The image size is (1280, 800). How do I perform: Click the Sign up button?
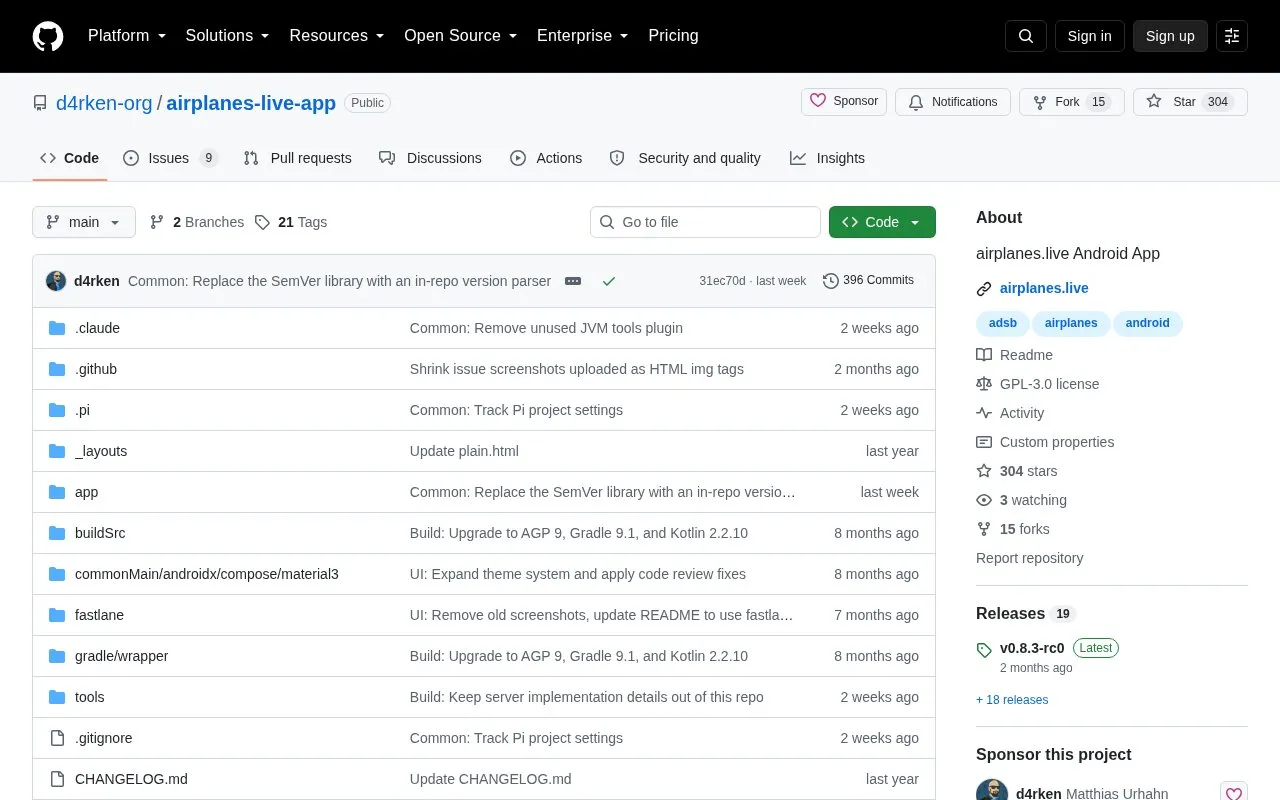click(1170, 36)
